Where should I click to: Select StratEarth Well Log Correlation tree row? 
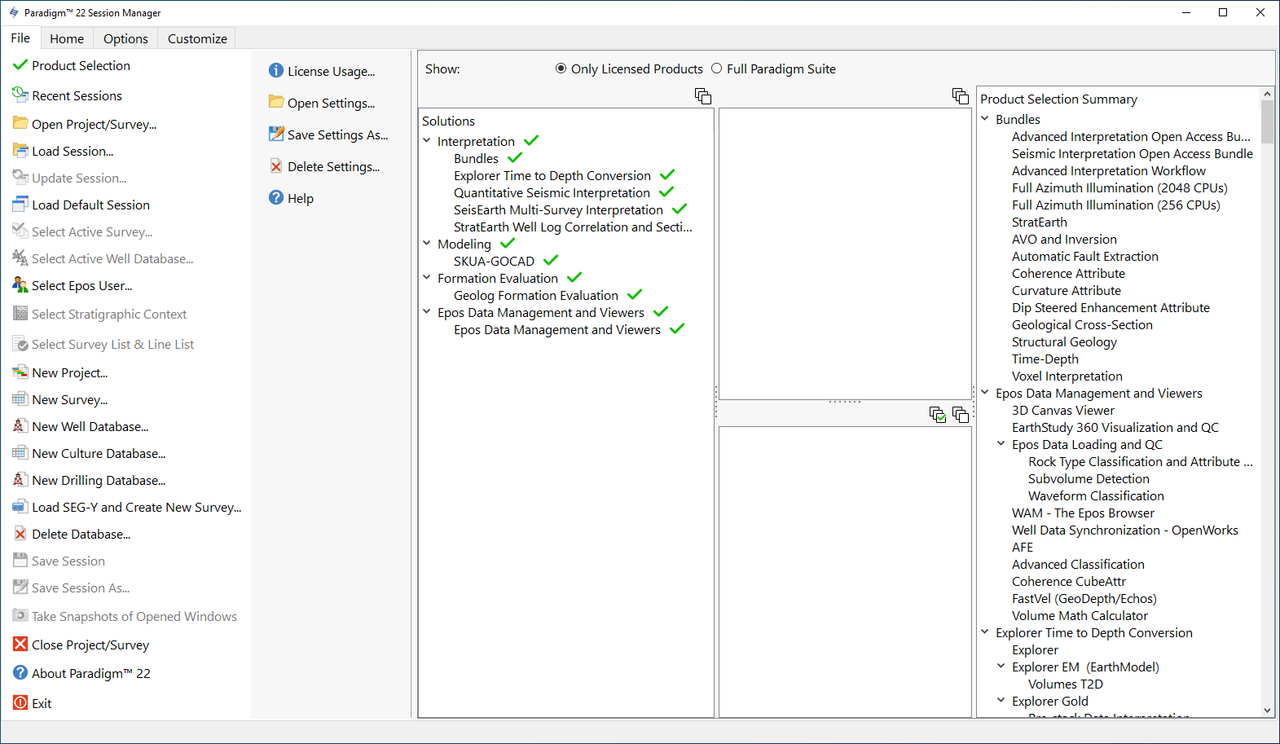click(x=573, y=227)
